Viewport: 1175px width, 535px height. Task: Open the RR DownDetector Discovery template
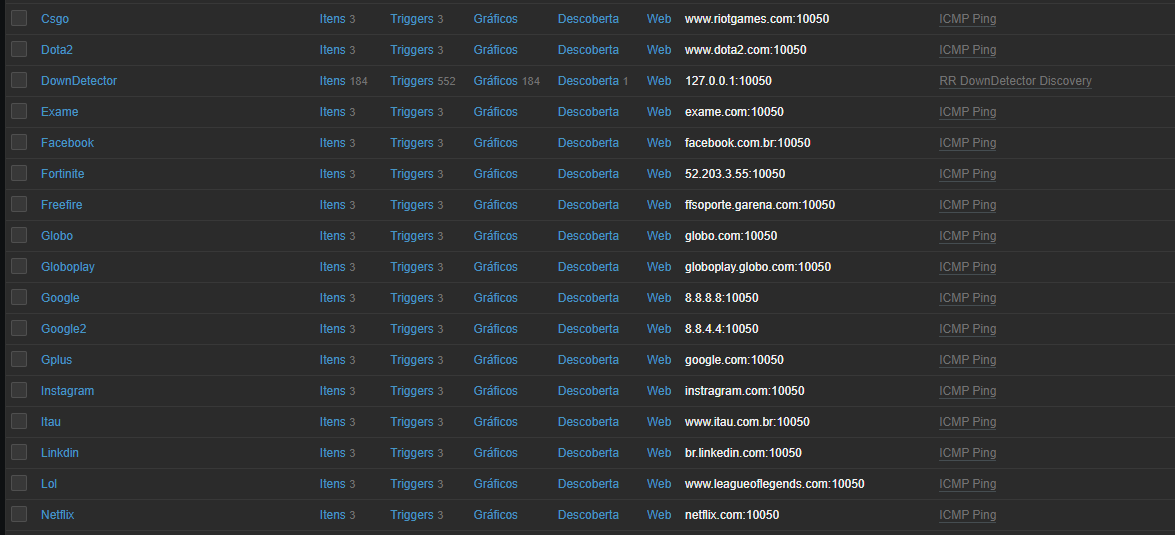[x=1015, y=81]
